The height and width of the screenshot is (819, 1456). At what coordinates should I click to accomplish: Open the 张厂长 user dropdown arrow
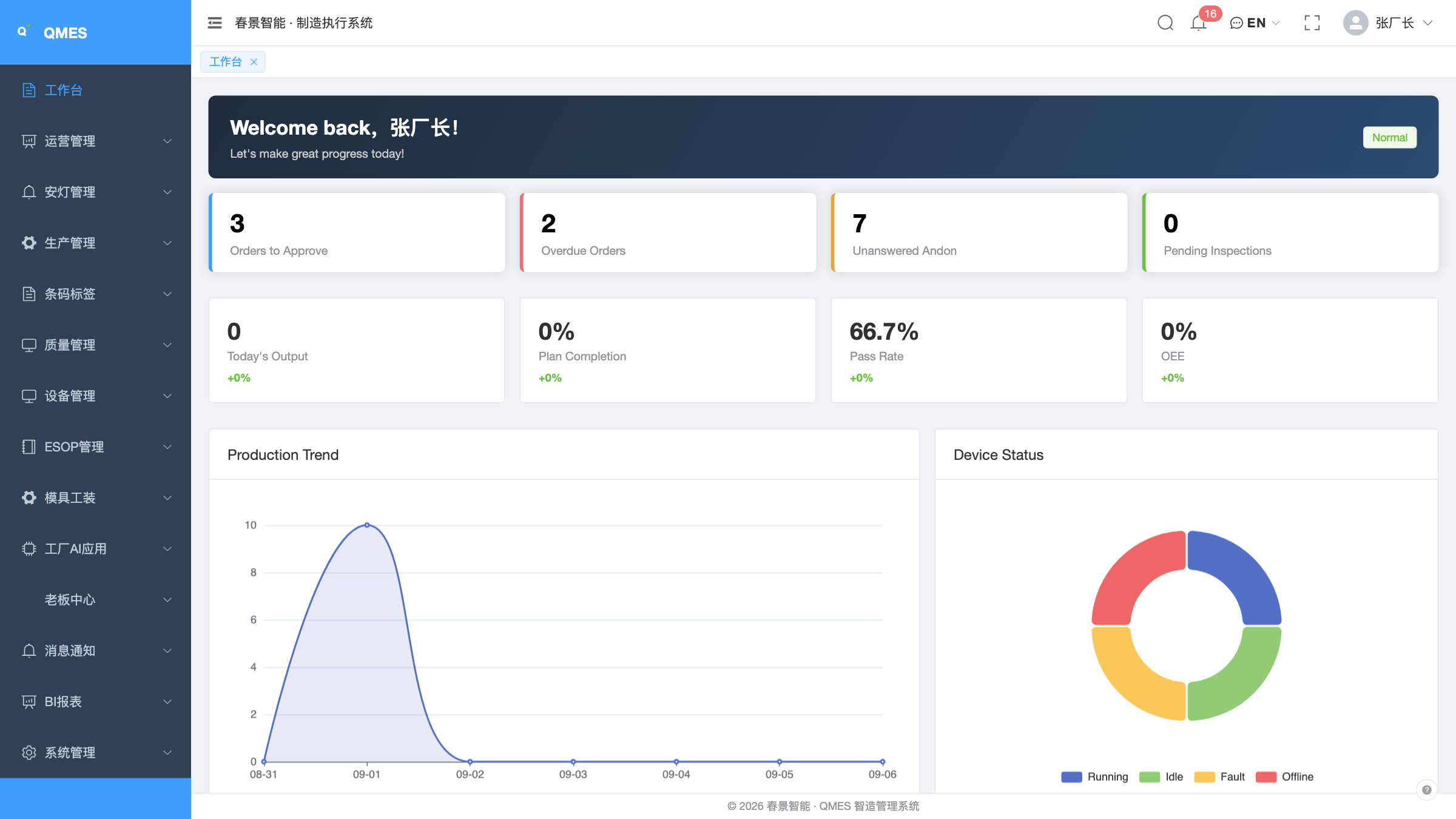click(x=1428, y=23)
